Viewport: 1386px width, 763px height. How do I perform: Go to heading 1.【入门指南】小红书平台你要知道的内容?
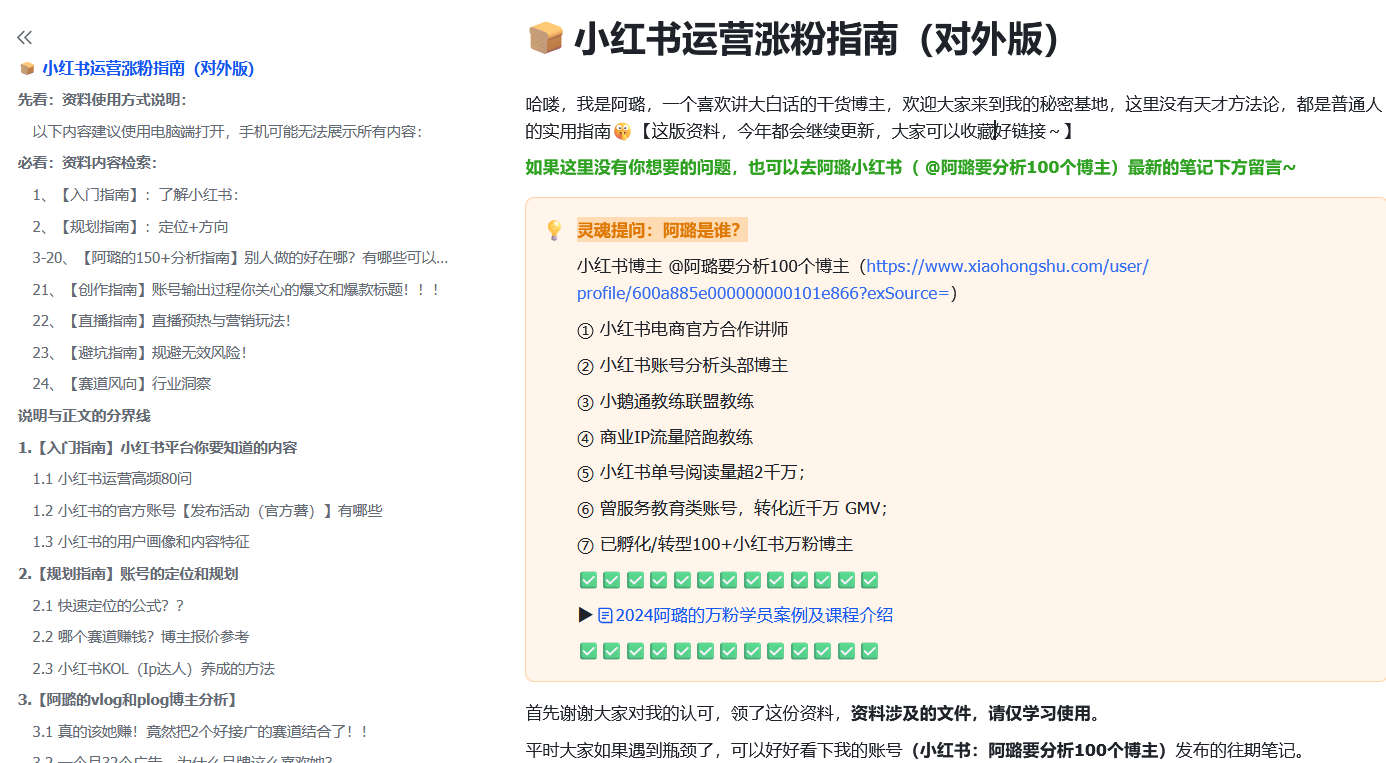(x=157, y=448)
